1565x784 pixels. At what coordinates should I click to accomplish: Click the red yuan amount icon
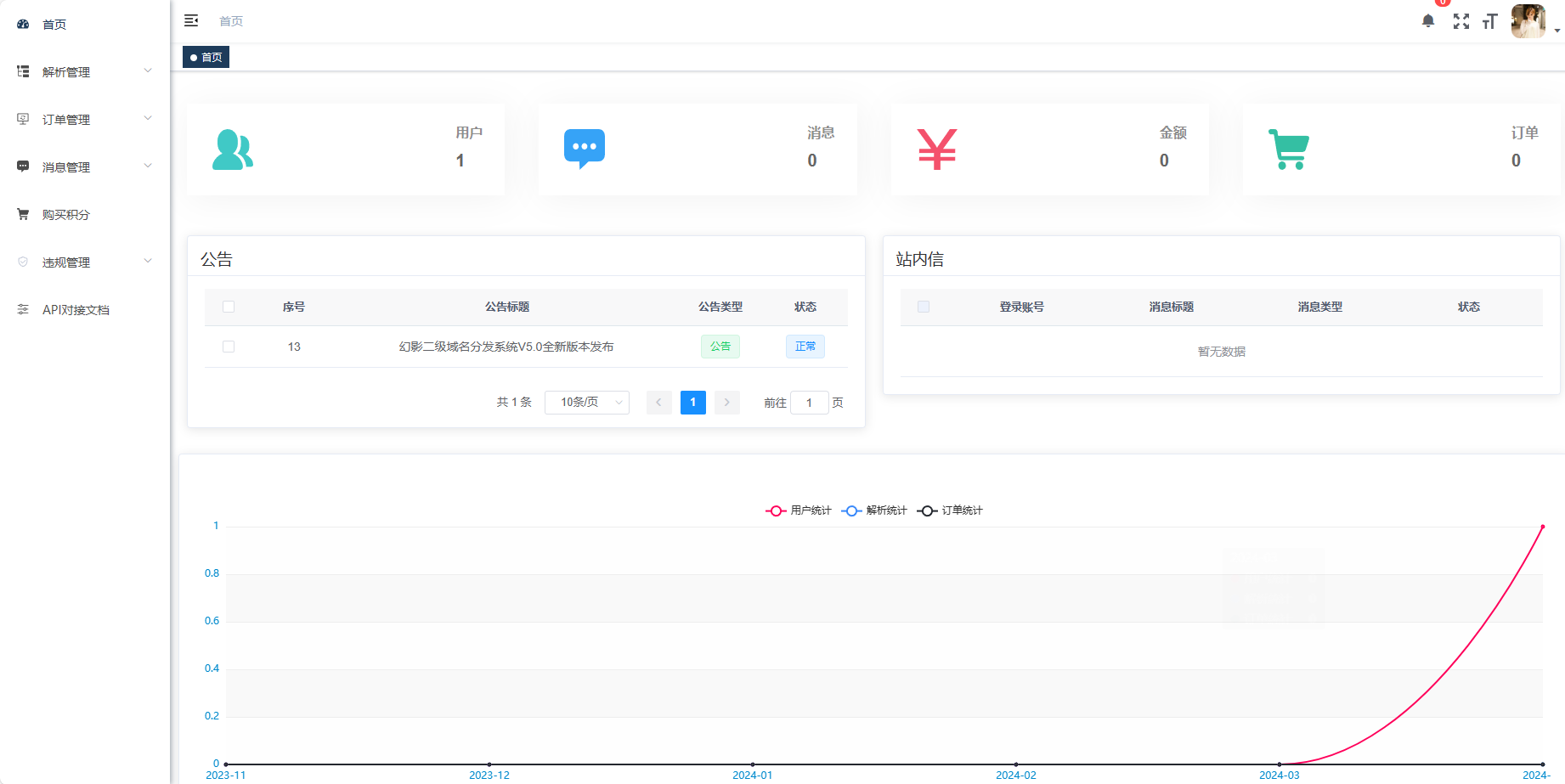pyautogui.click(x=937, y=149)
